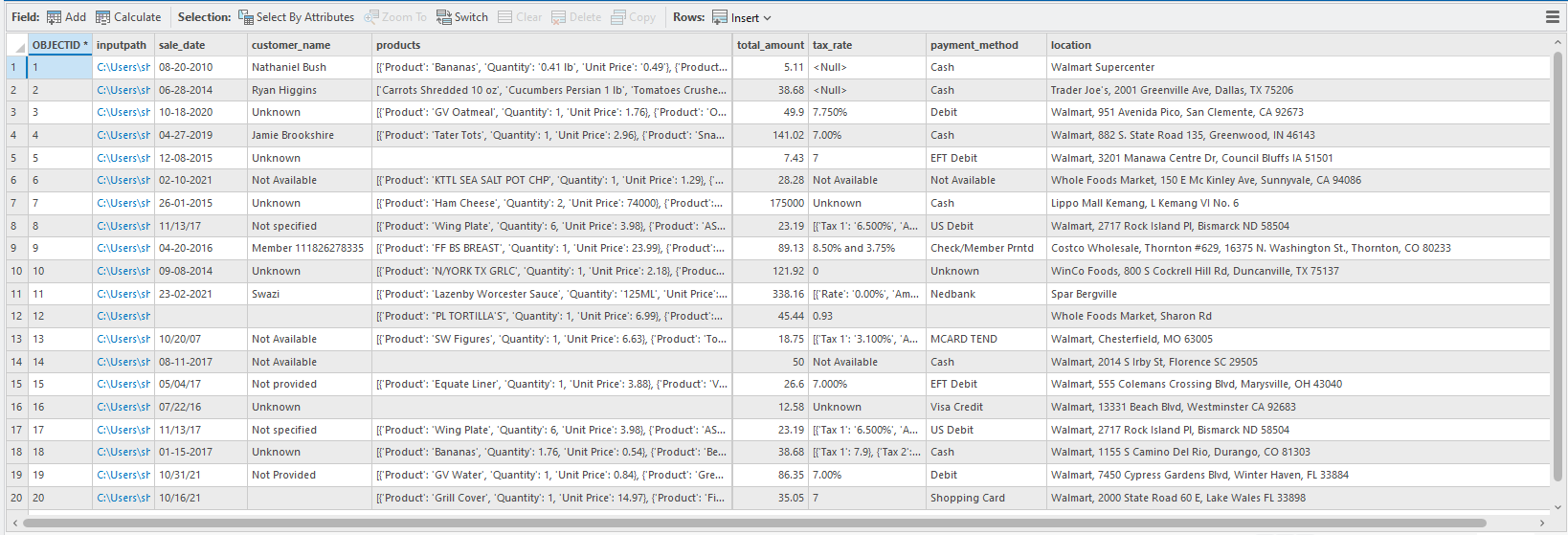Click the Clear selection icon
The height and width of the screenshot is (535, 1568).
(505, 17)
